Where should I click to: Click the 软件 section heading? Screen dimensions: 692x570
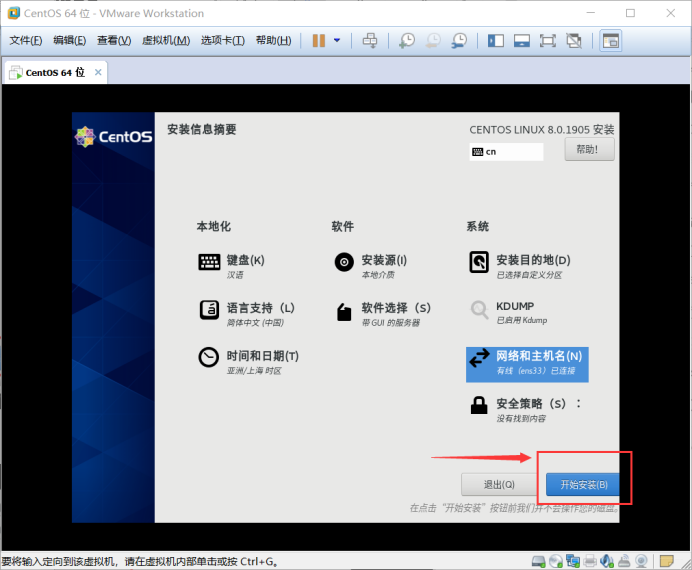click(342, 226)
